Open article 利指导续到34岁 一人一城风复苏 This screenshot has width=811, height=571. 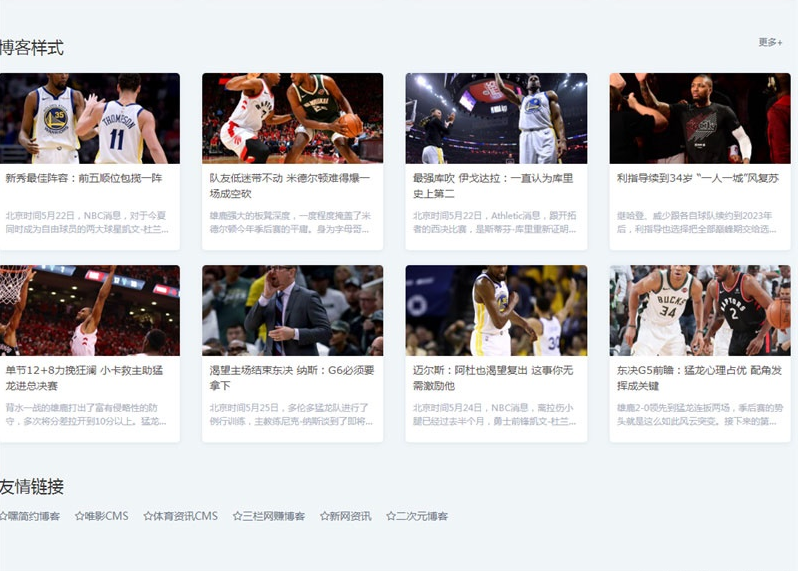coord(698,178)
